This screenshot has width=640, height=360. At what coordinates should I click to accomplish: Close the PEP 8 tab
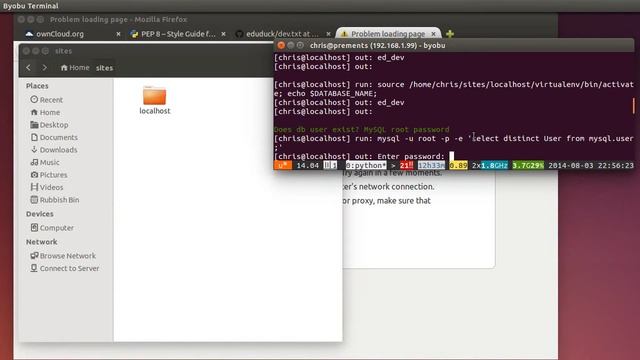pos(223,34)
